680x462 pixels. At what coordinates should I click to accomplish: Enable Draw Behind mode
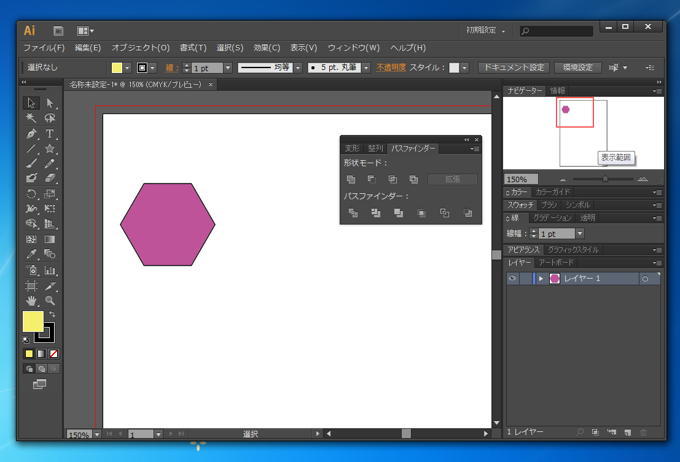pyautogui.click(x=41, y=369)
